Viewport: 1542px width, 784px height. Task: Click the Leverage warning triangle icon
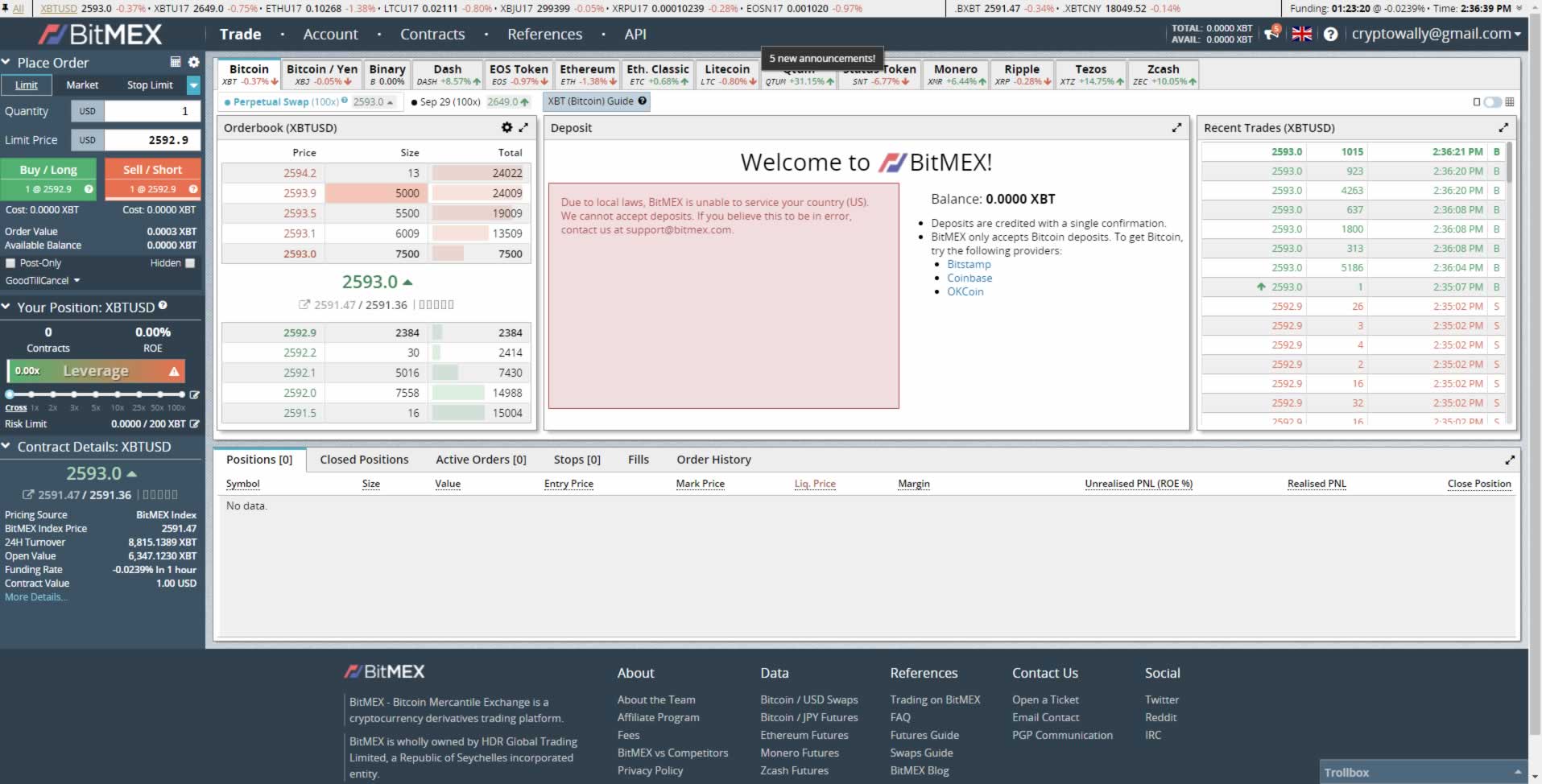[174, 371]
